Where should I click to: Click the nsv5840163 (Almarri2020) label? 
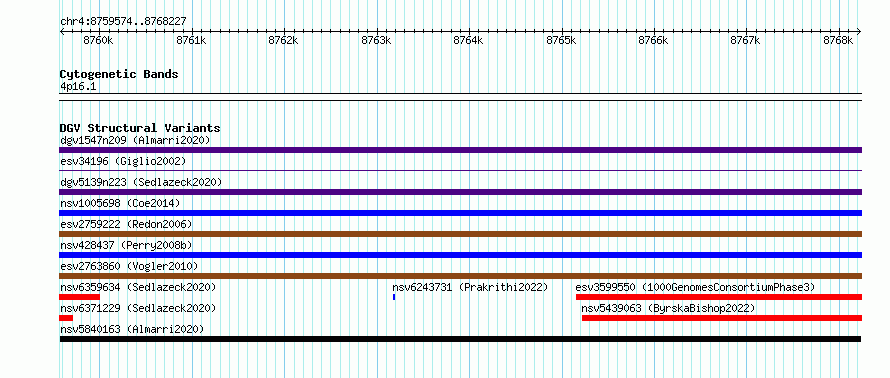[132, 329]
